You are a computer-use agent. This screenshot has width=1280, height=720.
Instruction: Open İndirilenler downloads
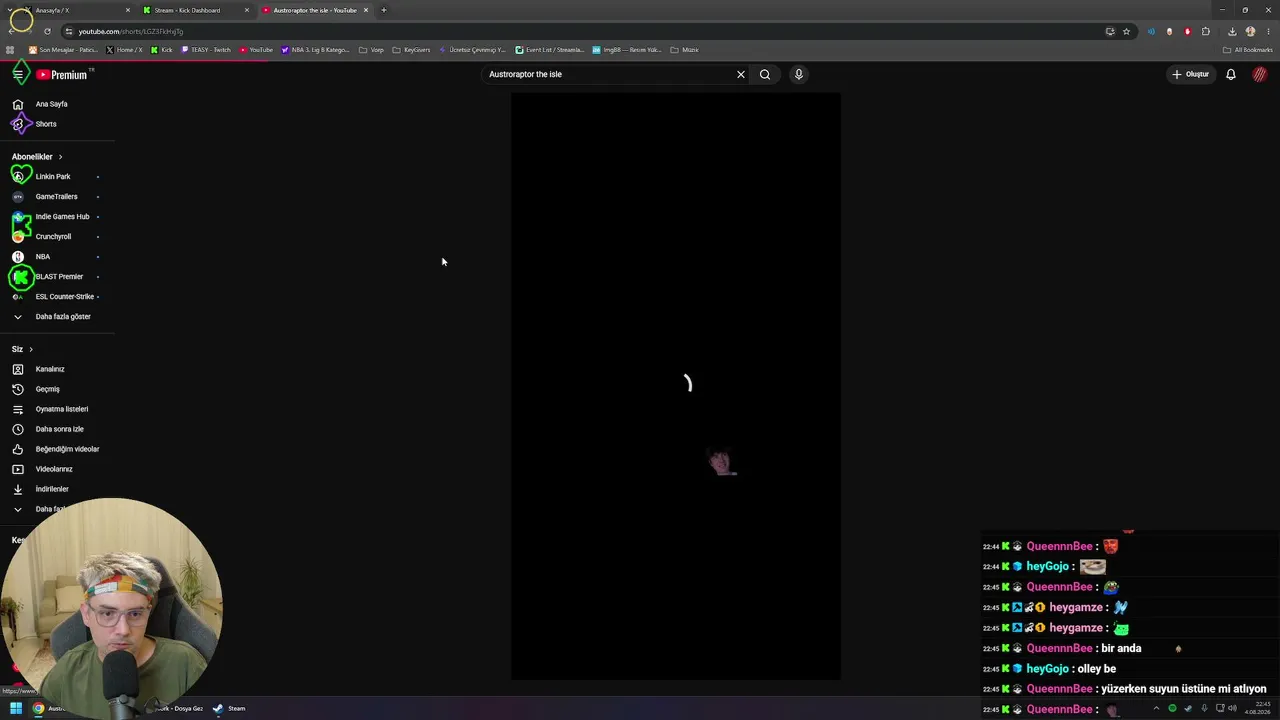tap(52, 489)
